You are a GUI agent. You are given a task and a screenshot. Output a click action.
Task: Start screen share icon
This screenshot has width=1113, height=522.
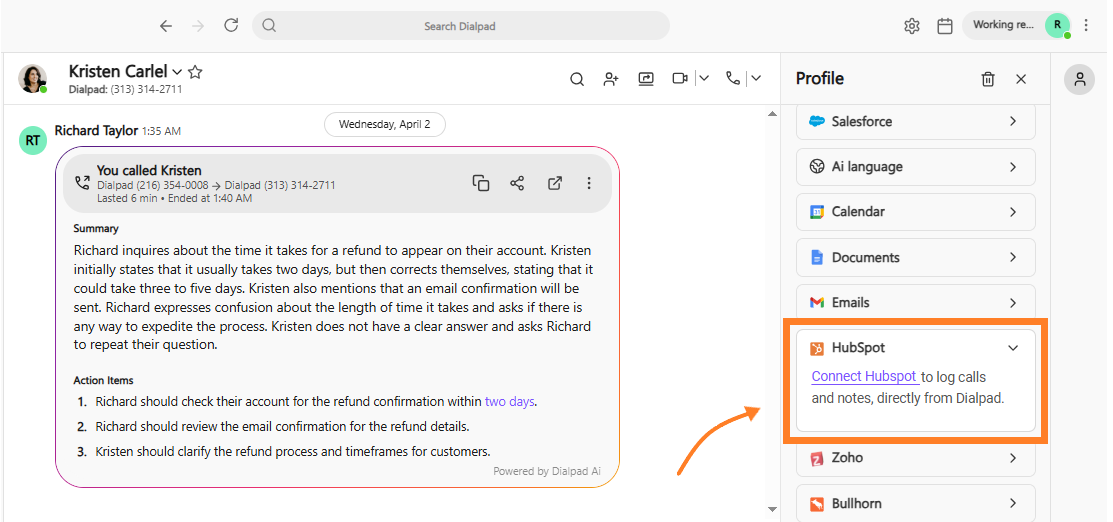pyautogui.click(x=645, y=79)
